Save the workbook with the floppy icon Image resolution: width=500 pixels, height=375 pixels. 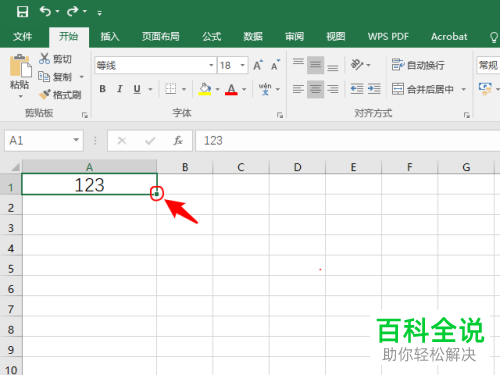[22, 12]
